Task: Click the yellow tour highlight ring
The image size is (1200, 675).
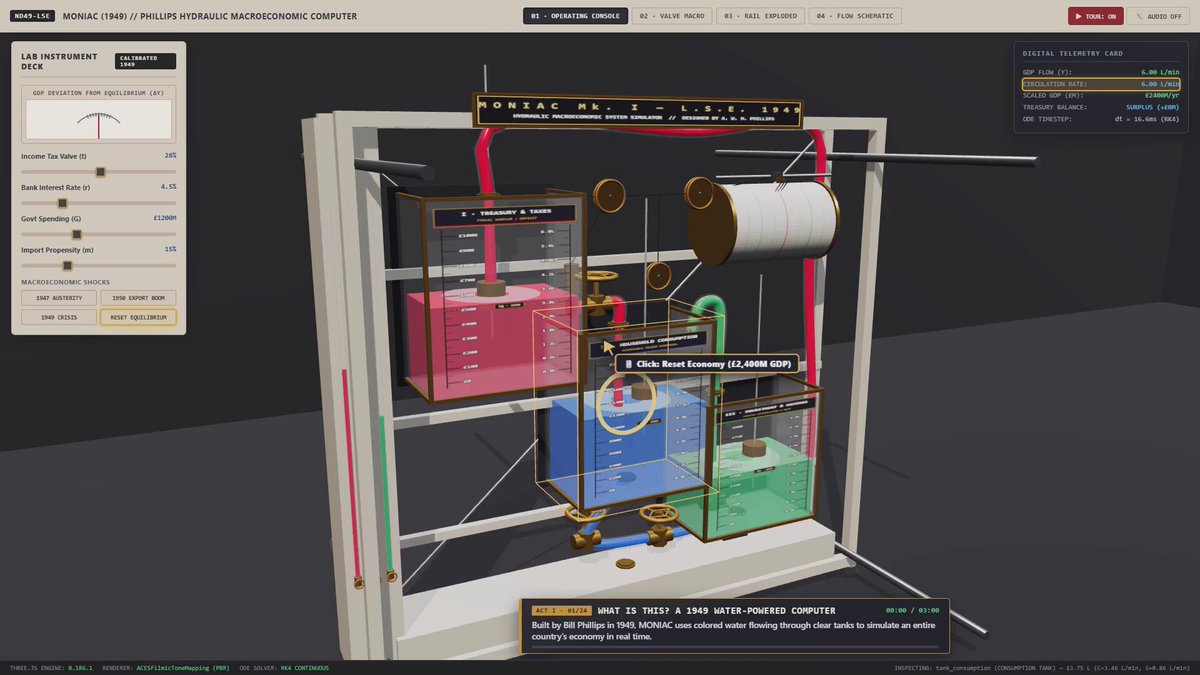Action: pyautogui.click(x=627, y=404)
